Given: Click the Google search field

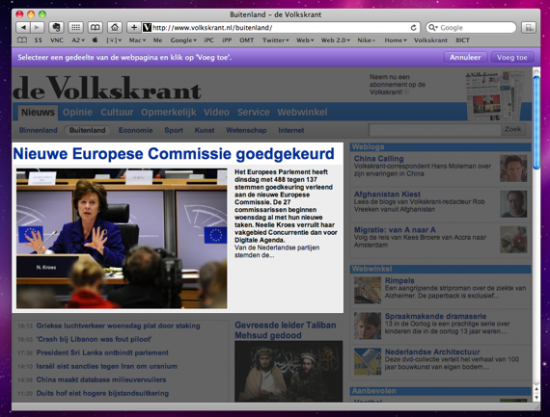Looking at the screenshot, I should pyautogui.click(x=471, y=28).
